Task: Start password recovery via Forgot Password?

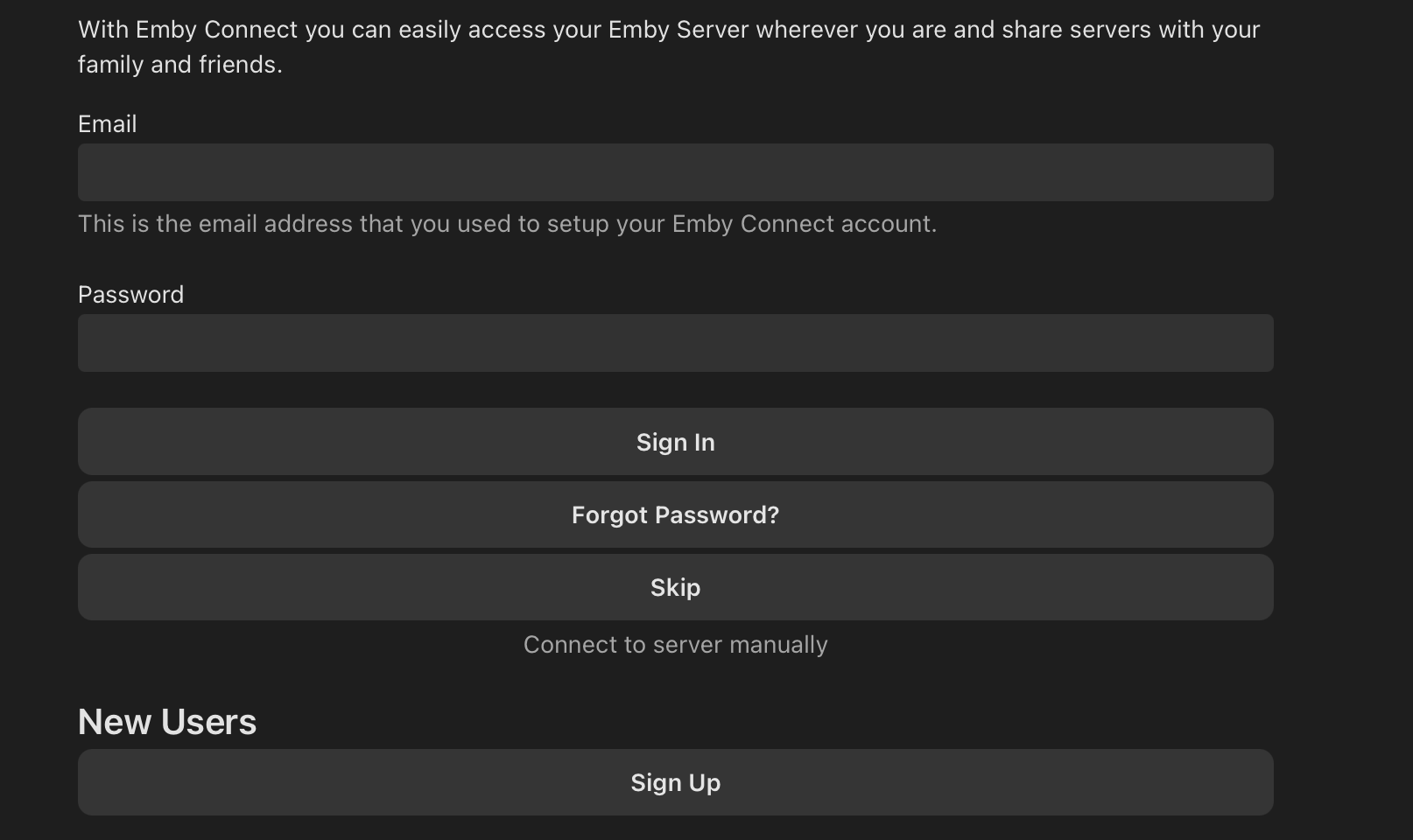Action: (x=675, y=514)
